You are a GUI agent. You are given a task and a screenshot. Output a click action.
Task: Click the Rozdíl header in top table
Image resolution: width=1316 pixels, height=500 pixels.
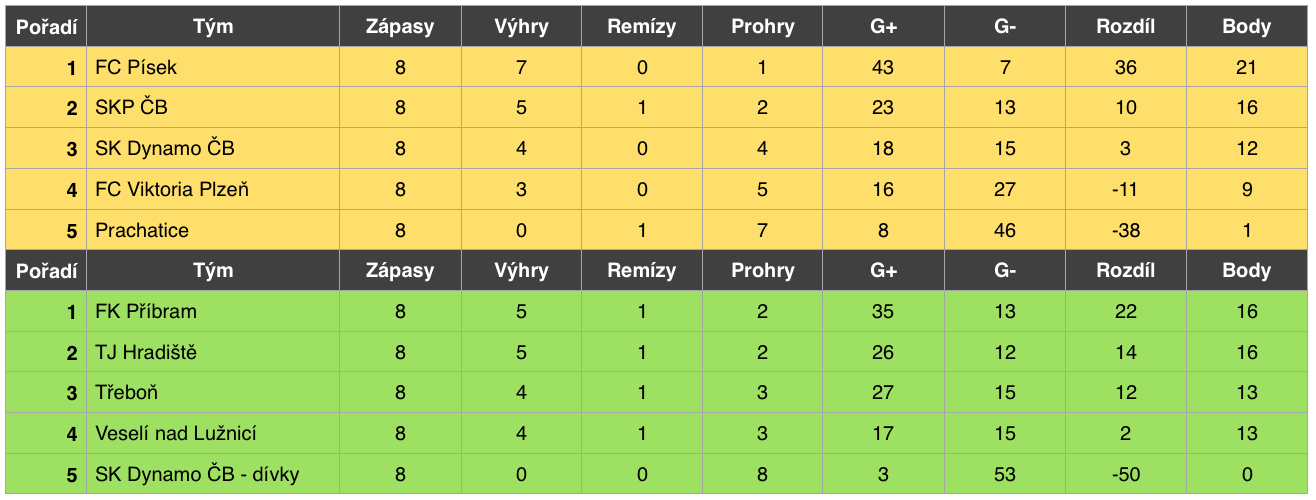coord(1126,26)
